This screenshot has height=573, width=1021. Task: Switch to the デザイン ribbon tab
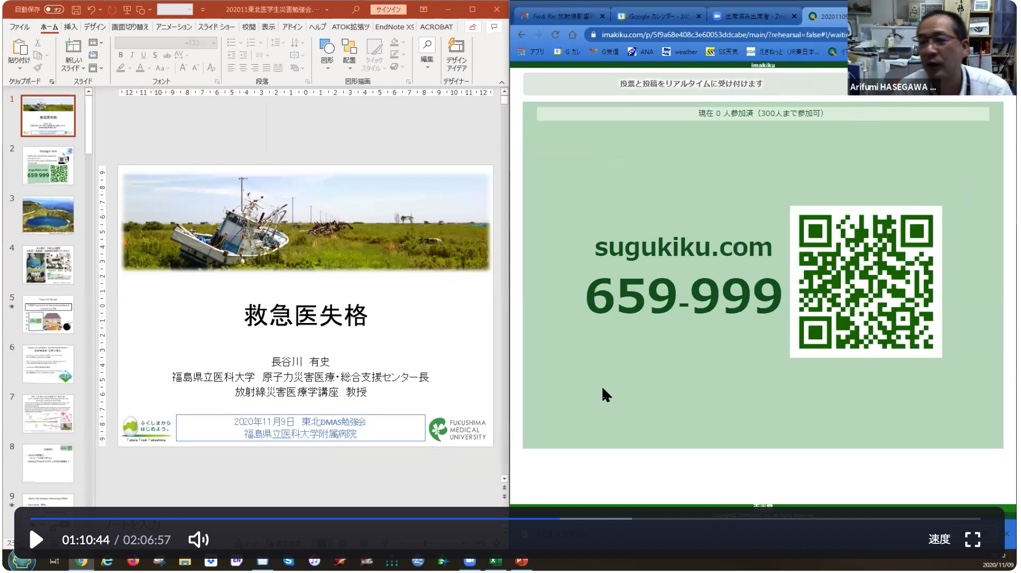[x=94, y=27]
